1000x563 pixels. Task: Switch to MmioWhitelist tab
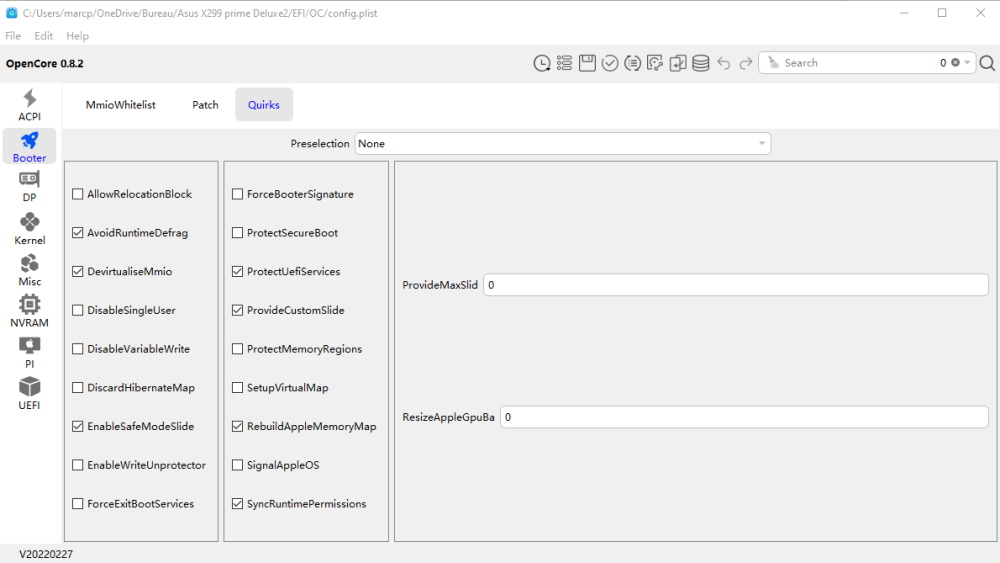click(121, 105)
